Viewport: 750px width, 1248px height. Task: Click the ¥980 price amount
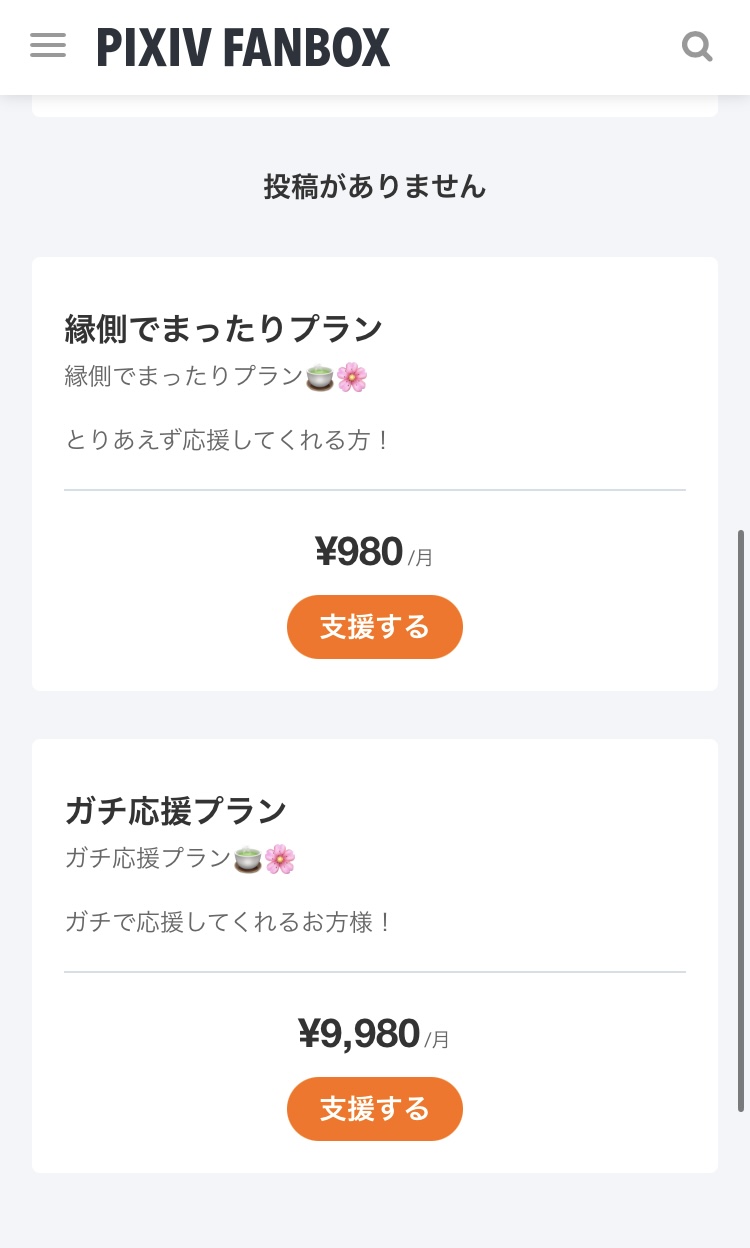(x=359, y=551)
